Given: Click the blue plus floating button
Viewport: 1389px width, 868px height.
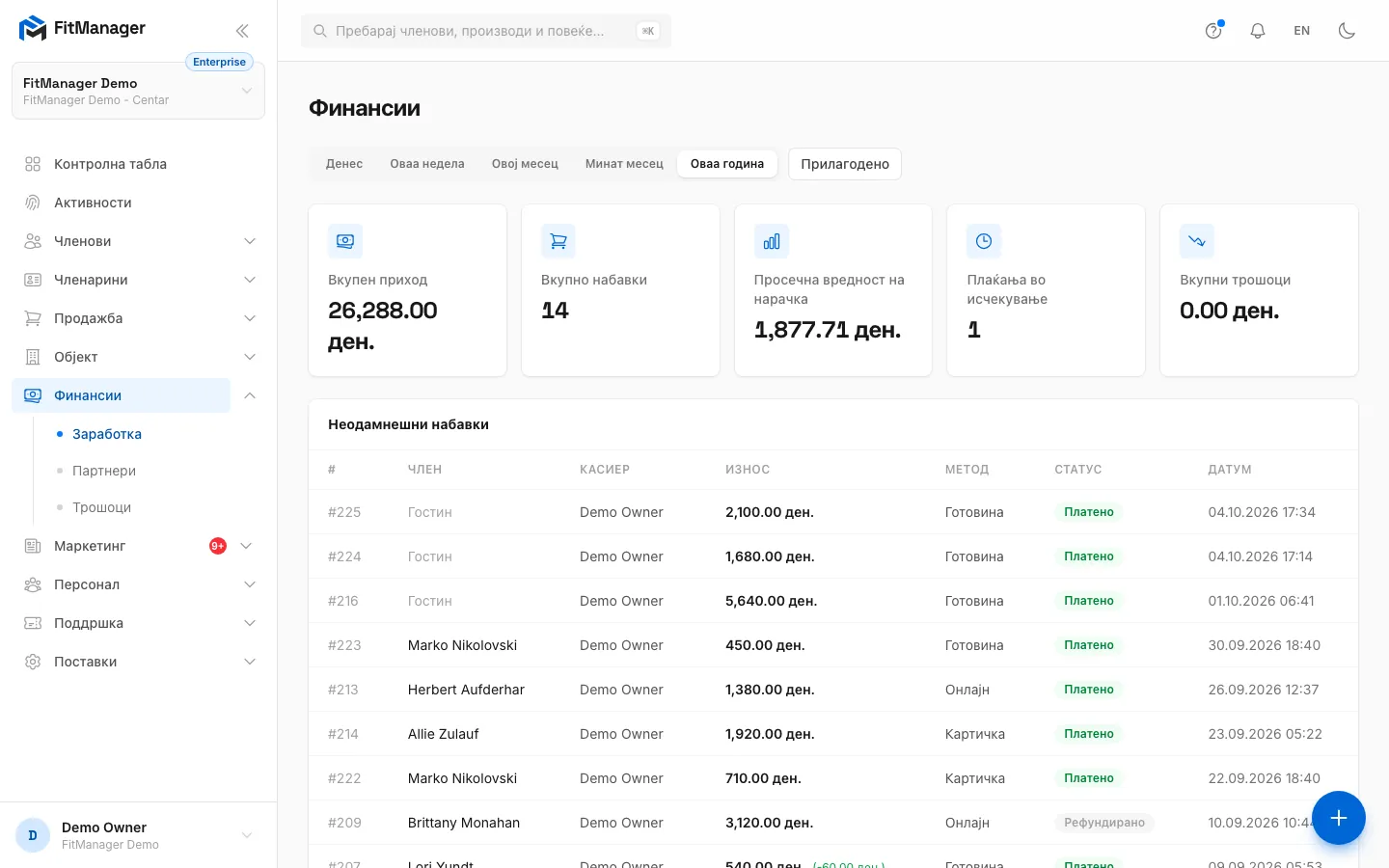Looking at the screenshot, I should click(x=1338, y=818).
